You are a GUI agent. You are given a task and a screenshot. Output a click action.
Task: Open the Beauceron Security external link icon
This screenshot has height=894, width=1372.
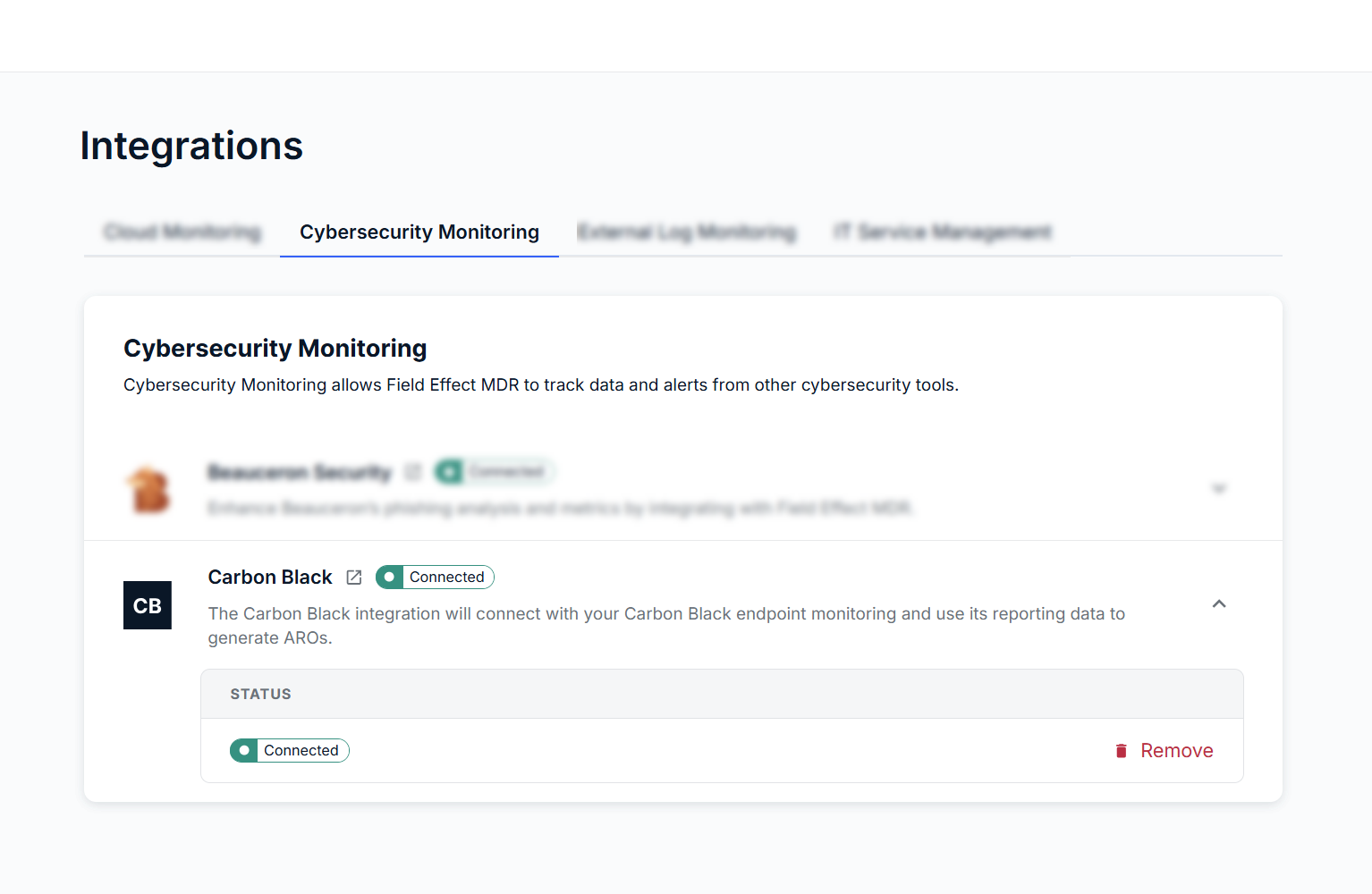pyautogui.click(x=413, y=472)
